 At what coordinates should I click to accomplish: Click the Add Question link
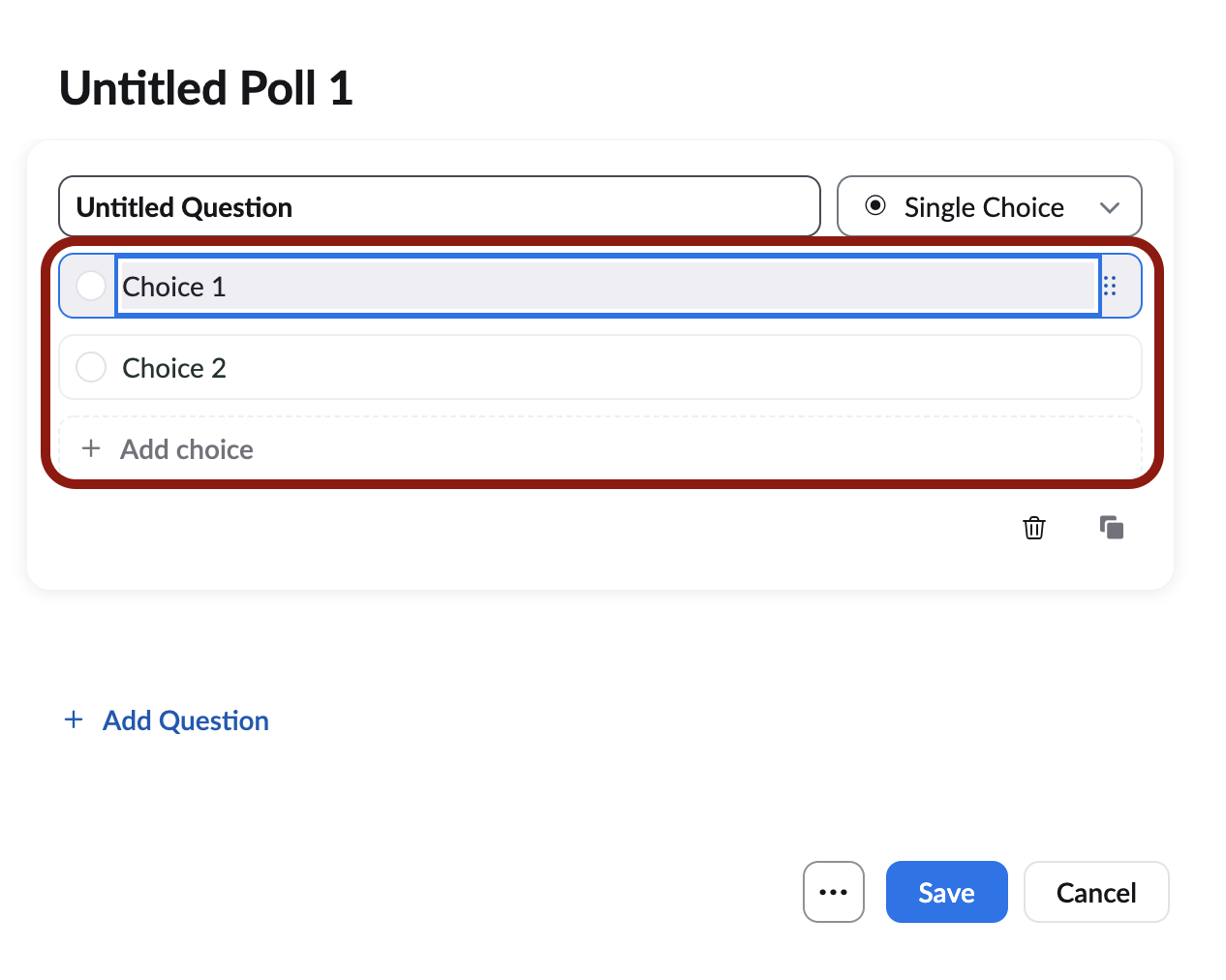[x=185, y=720]
